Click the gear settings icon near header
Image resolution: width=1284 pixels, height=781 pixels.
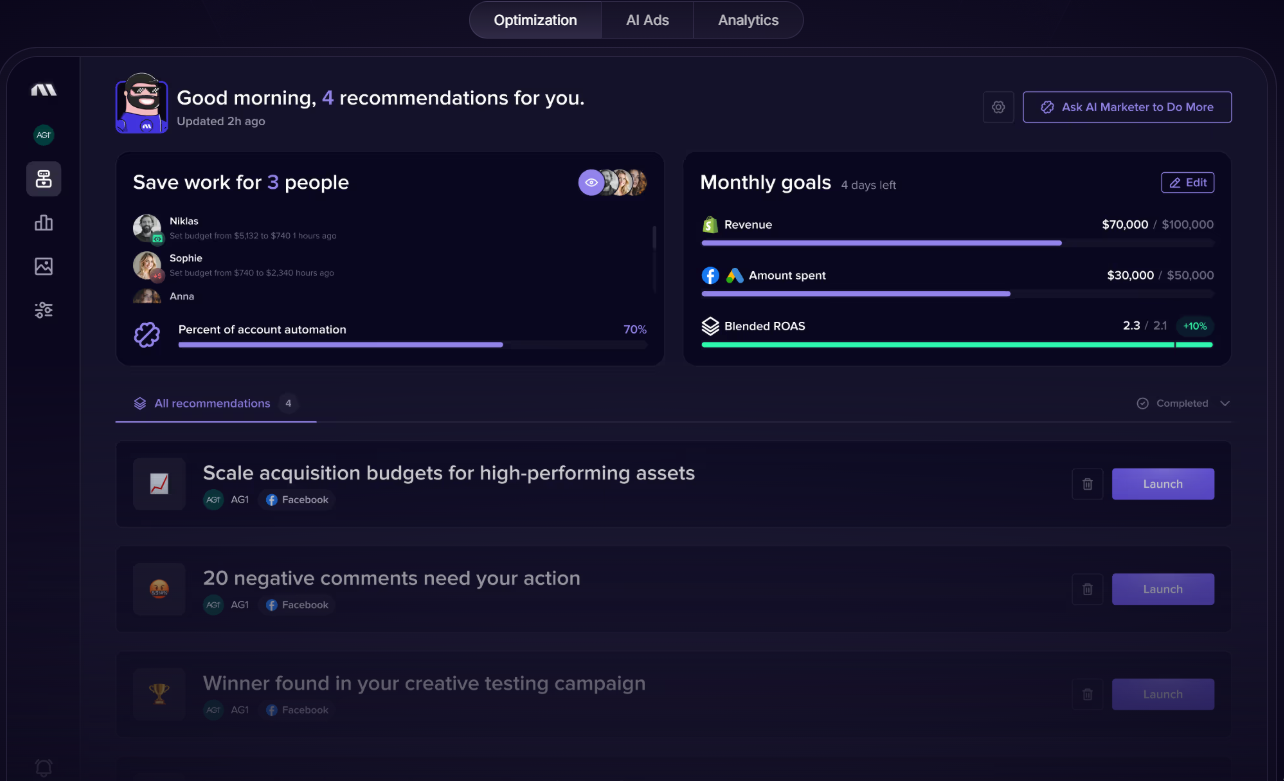(998, 107)
